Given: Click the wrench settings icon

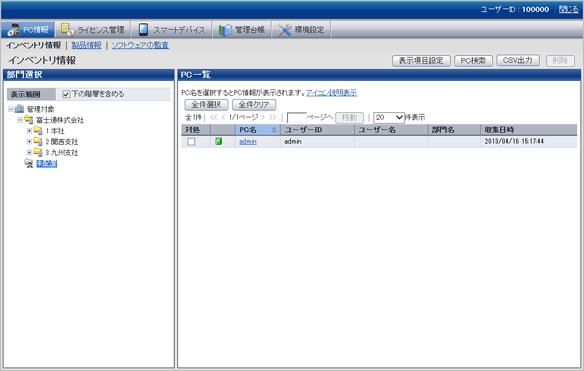Looking at the screenshot, I should tap(285, 30).
